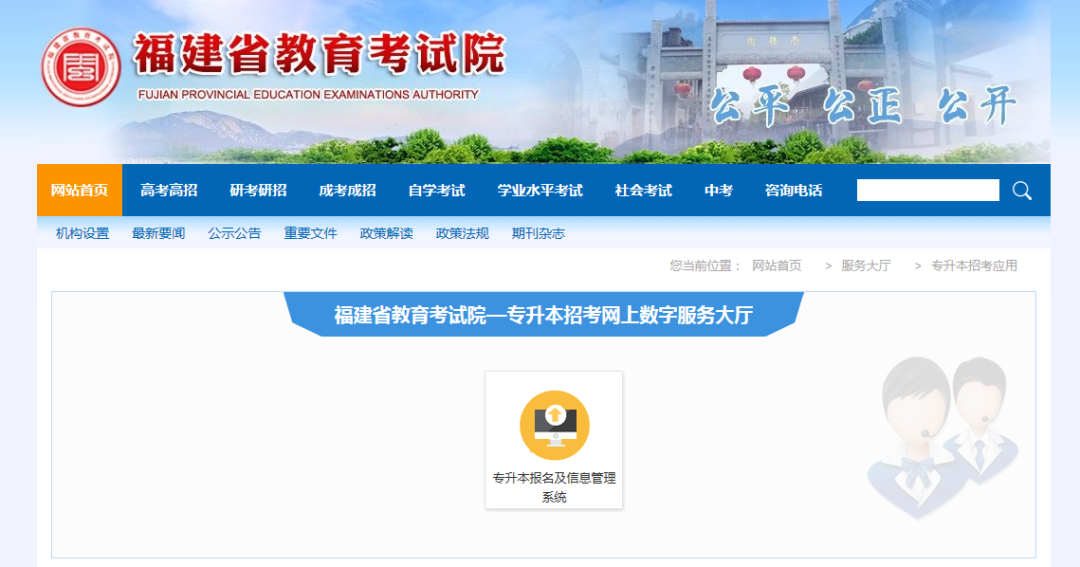1080x567 pixels.
Task: Select 研考研招 in the navigation bar
Action: tap(258, 190)
